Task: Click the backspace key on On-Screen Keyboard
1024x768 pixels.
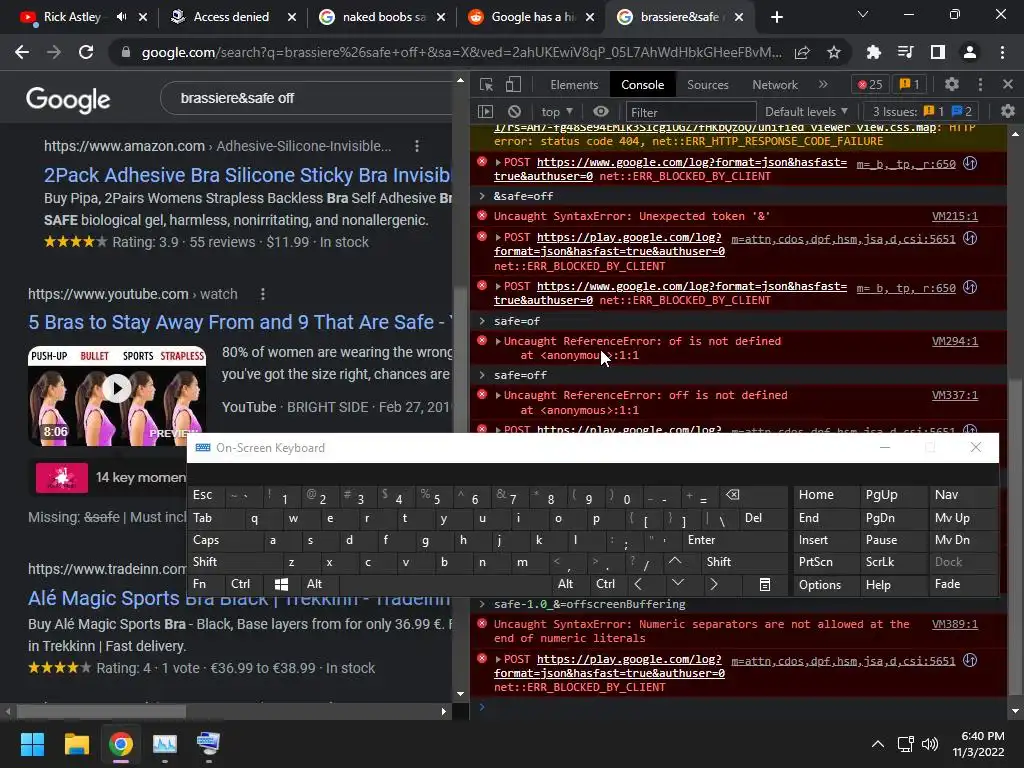Action: (x=754, y=496)
